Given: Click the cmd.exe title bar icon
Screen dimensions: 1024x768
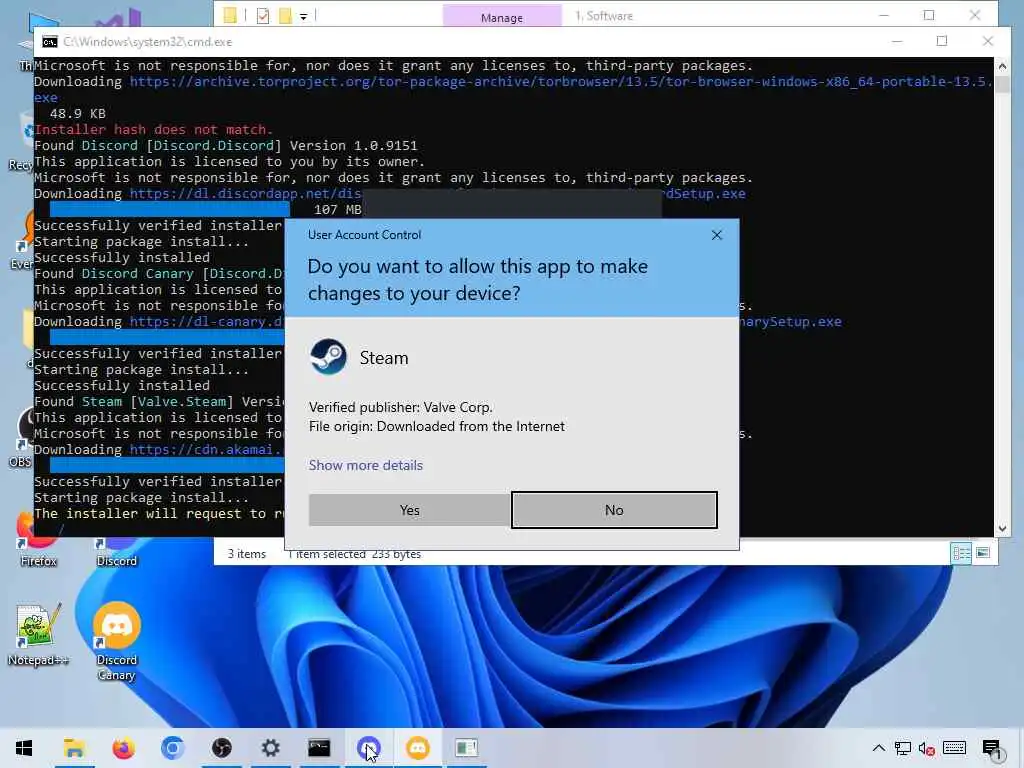Looking at the screenshot, I should [x=50, y=42].
